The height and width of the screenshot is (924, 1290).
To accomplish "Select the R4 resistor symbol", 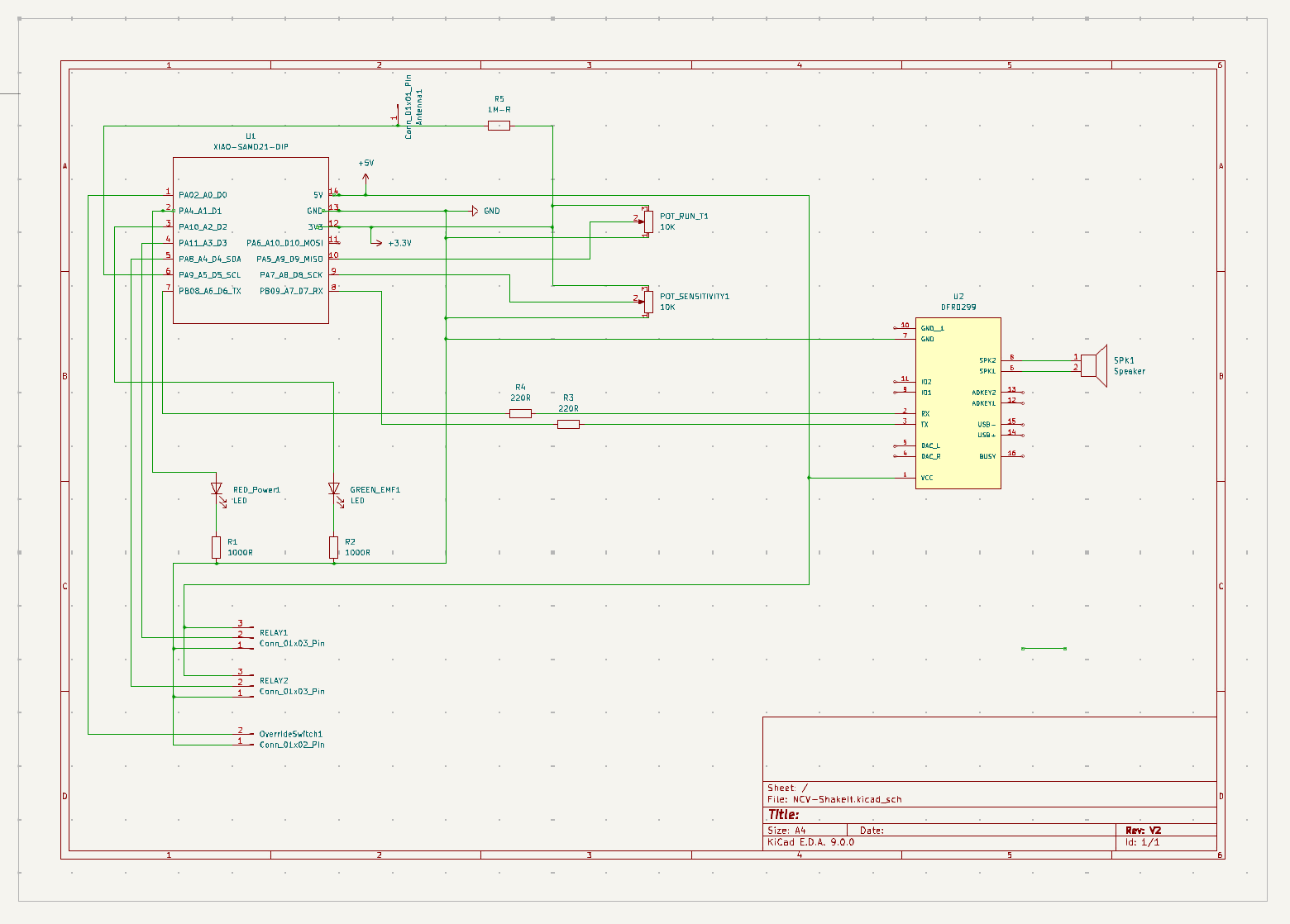I will (520, 413).
